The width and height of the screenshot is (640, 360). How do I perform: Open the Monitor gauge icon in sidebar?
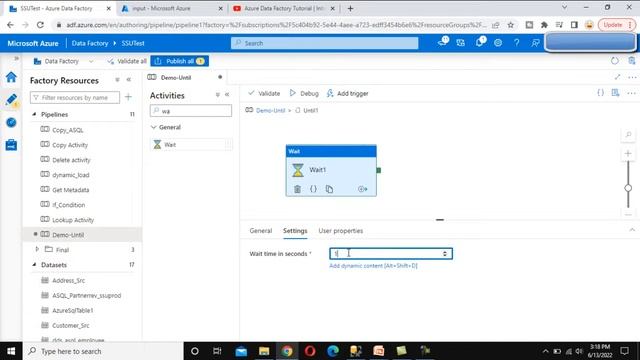coord(11,122)
